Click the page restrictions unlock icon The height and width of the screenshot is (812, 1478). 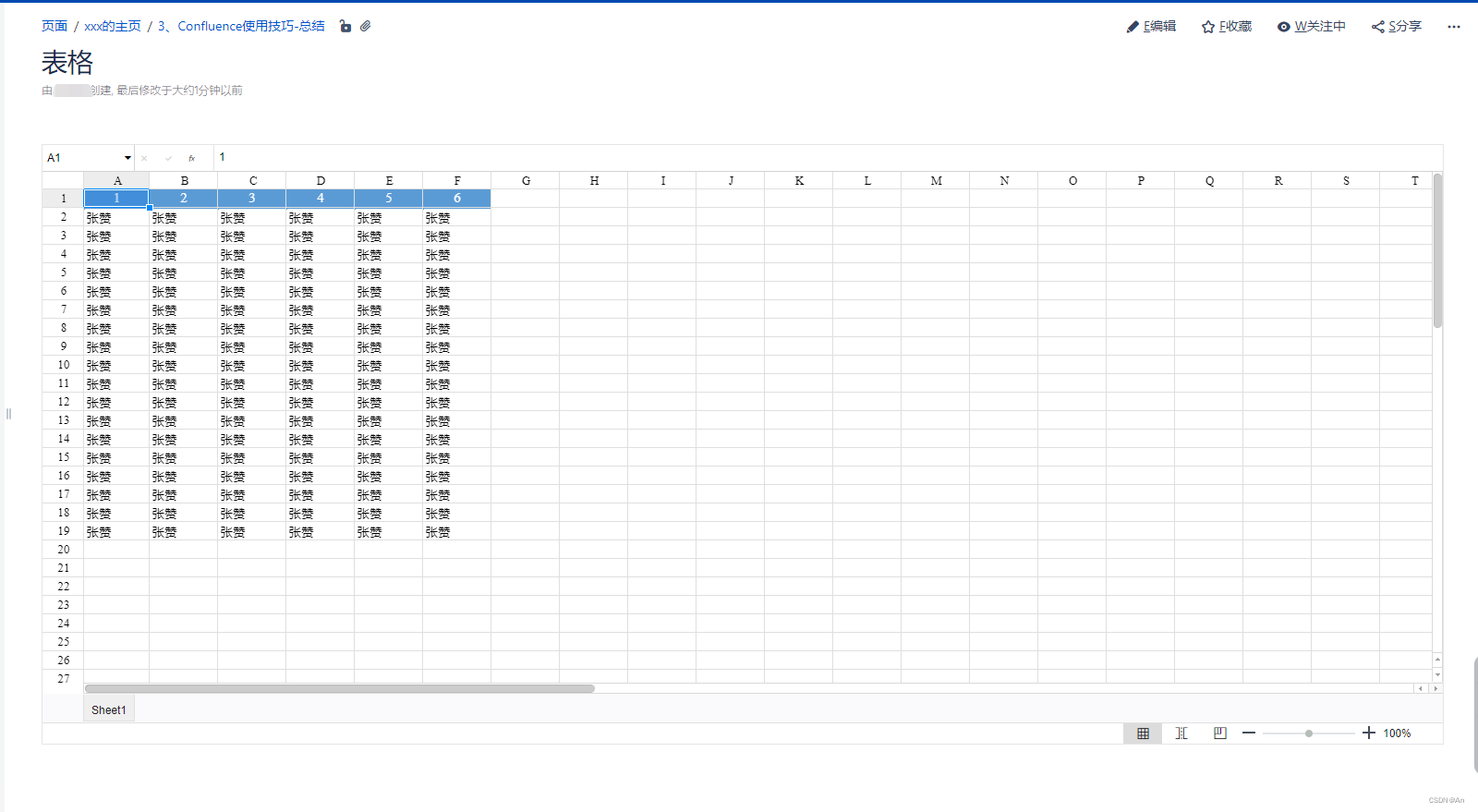pos(345,27)
